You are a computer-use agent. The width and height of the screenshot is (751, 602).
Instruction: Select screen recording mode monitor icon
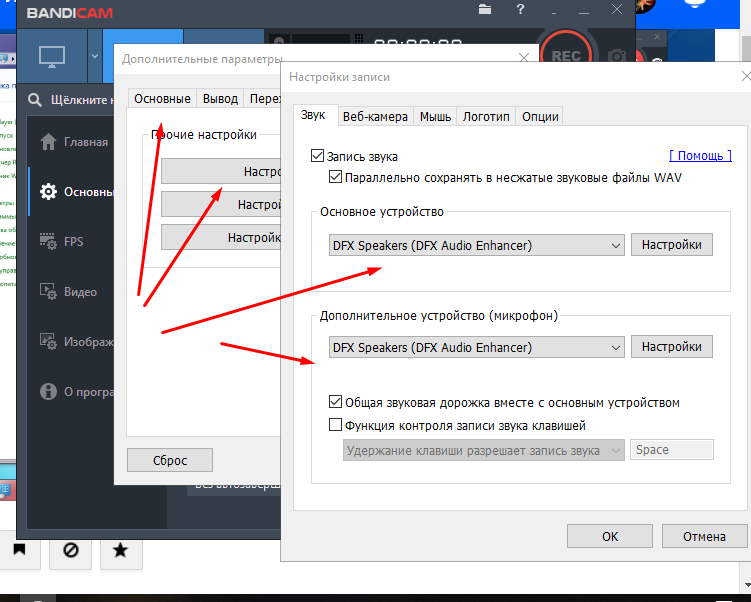(x=52, y=57)
